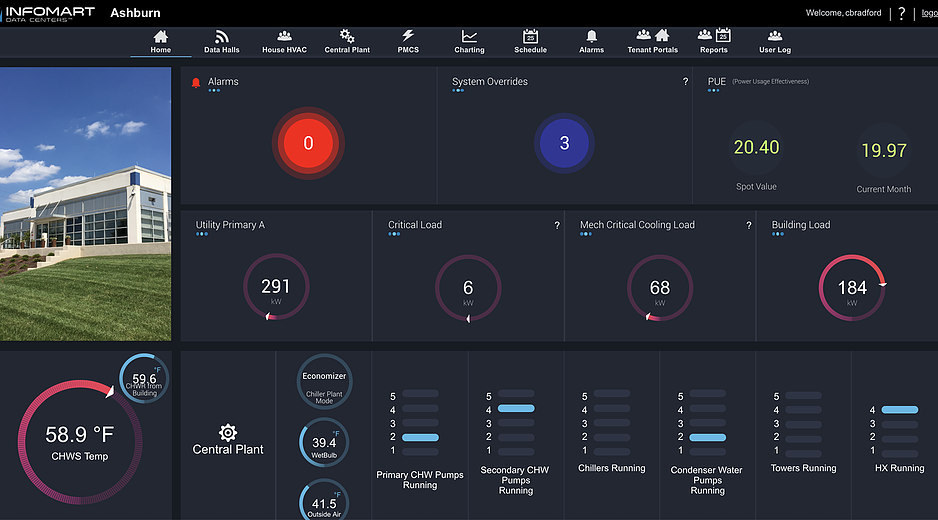Click the help question mark beside Welcome
This screenshot has height=520, width=938.
[902, 13]
